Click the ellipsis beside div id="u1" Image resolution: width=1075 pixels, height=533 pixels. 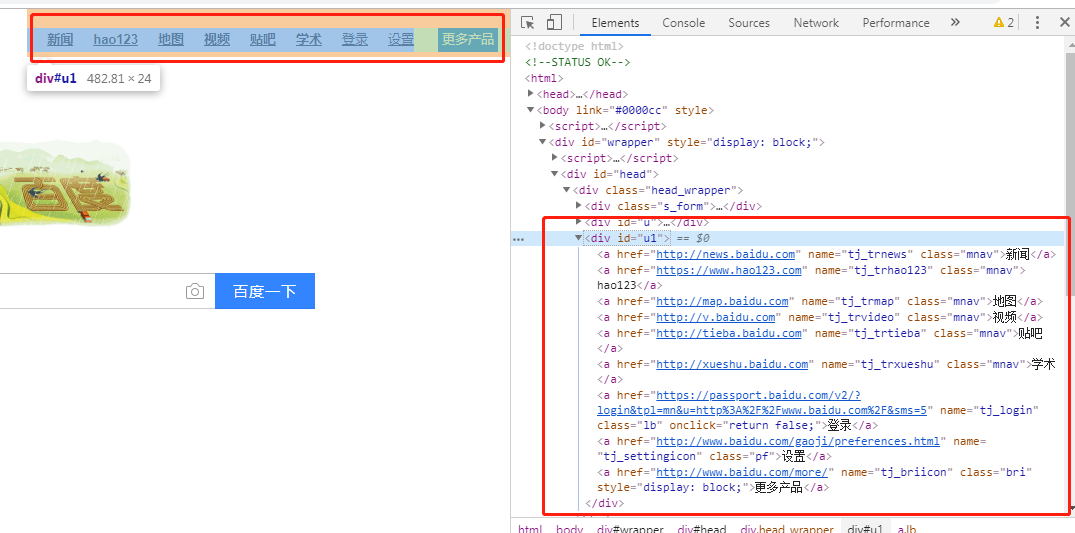click(518, 239)
